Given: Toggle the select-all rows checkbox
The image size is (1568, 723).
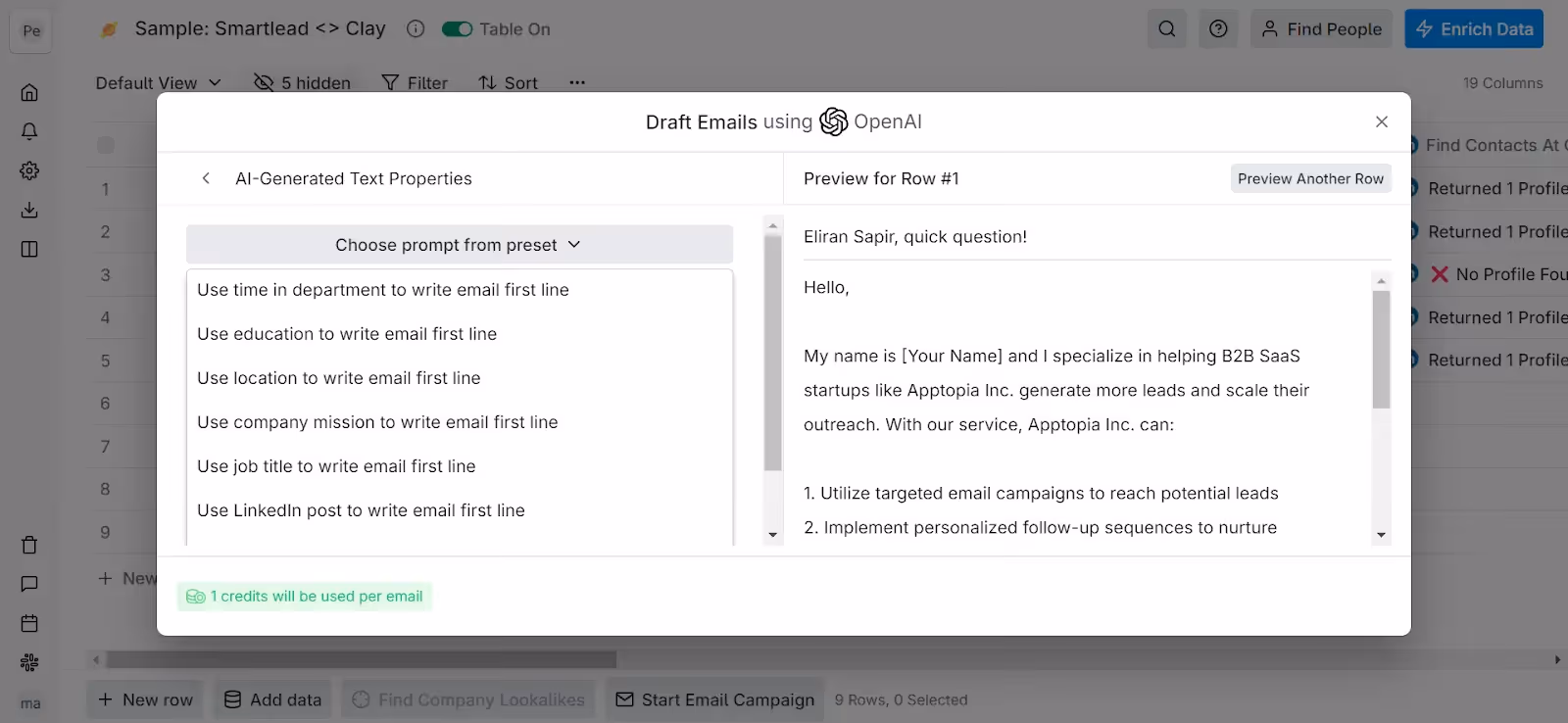Looking at the screenshot, I should pyautogui.click(x=106, y=145).
